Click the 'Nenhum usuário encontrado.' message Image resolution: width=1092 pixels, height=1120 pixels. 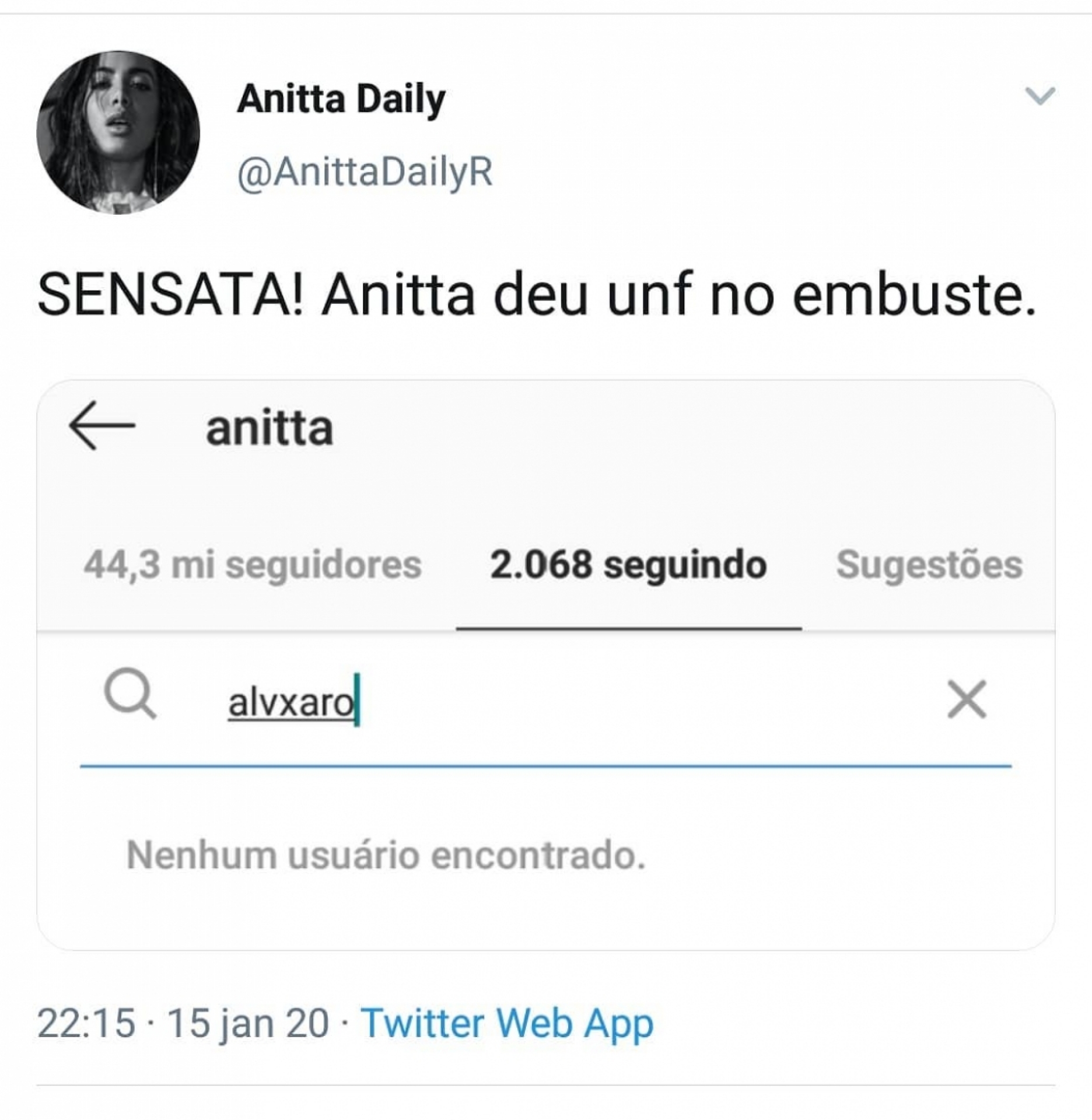coord(386,855)
